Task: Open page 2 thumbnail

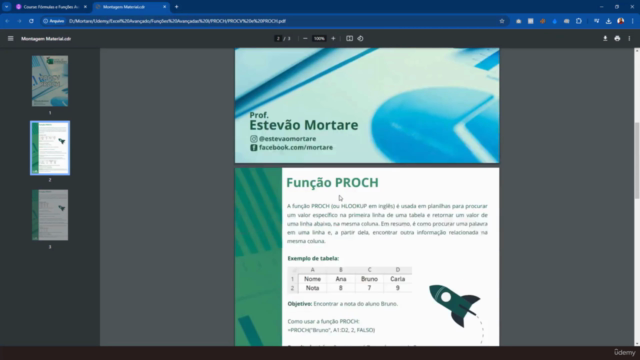Action: (x=50, y=148)
